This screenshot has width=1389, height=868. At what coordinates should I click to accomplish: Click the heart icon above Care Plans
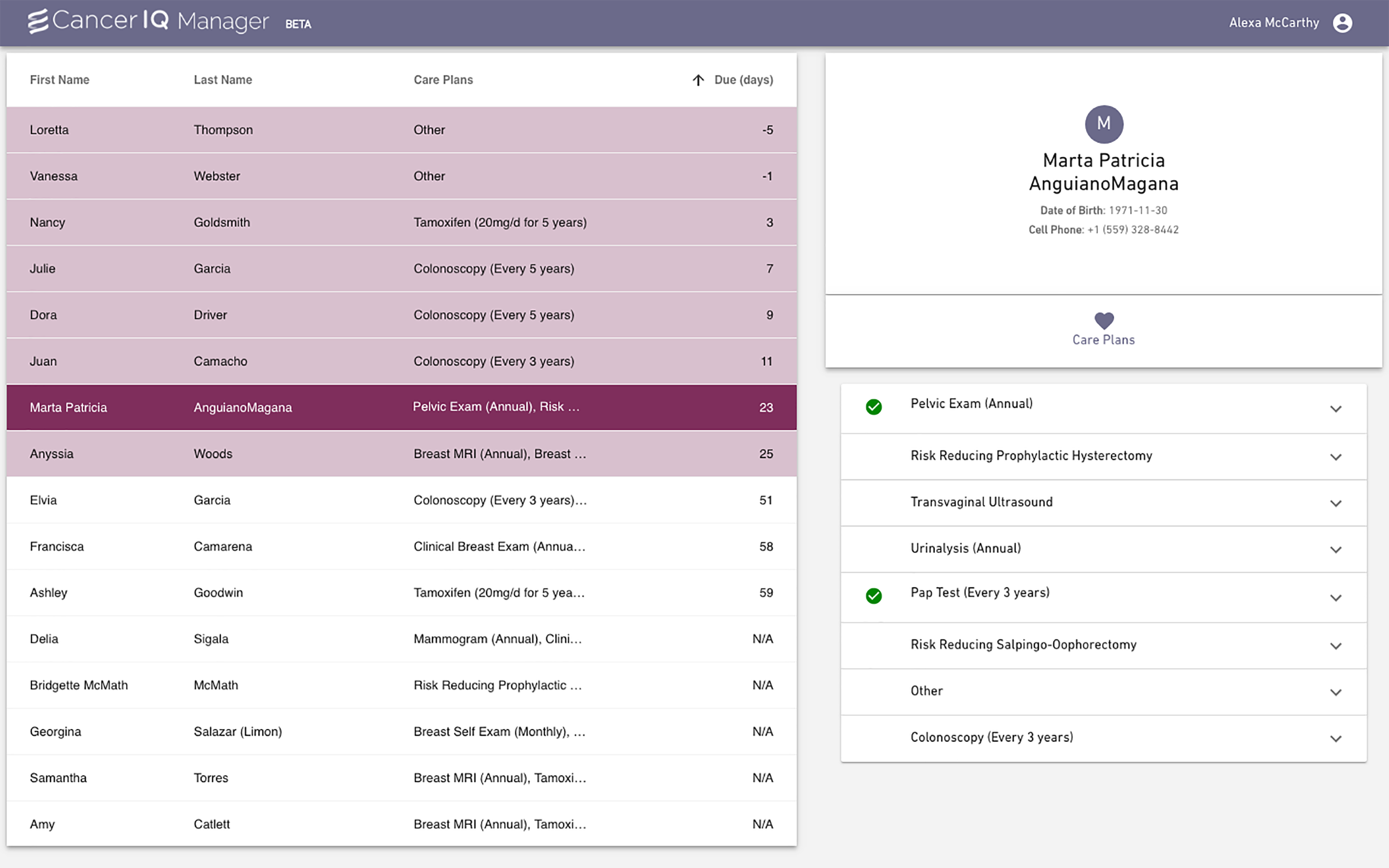(x=1103, y=320)
